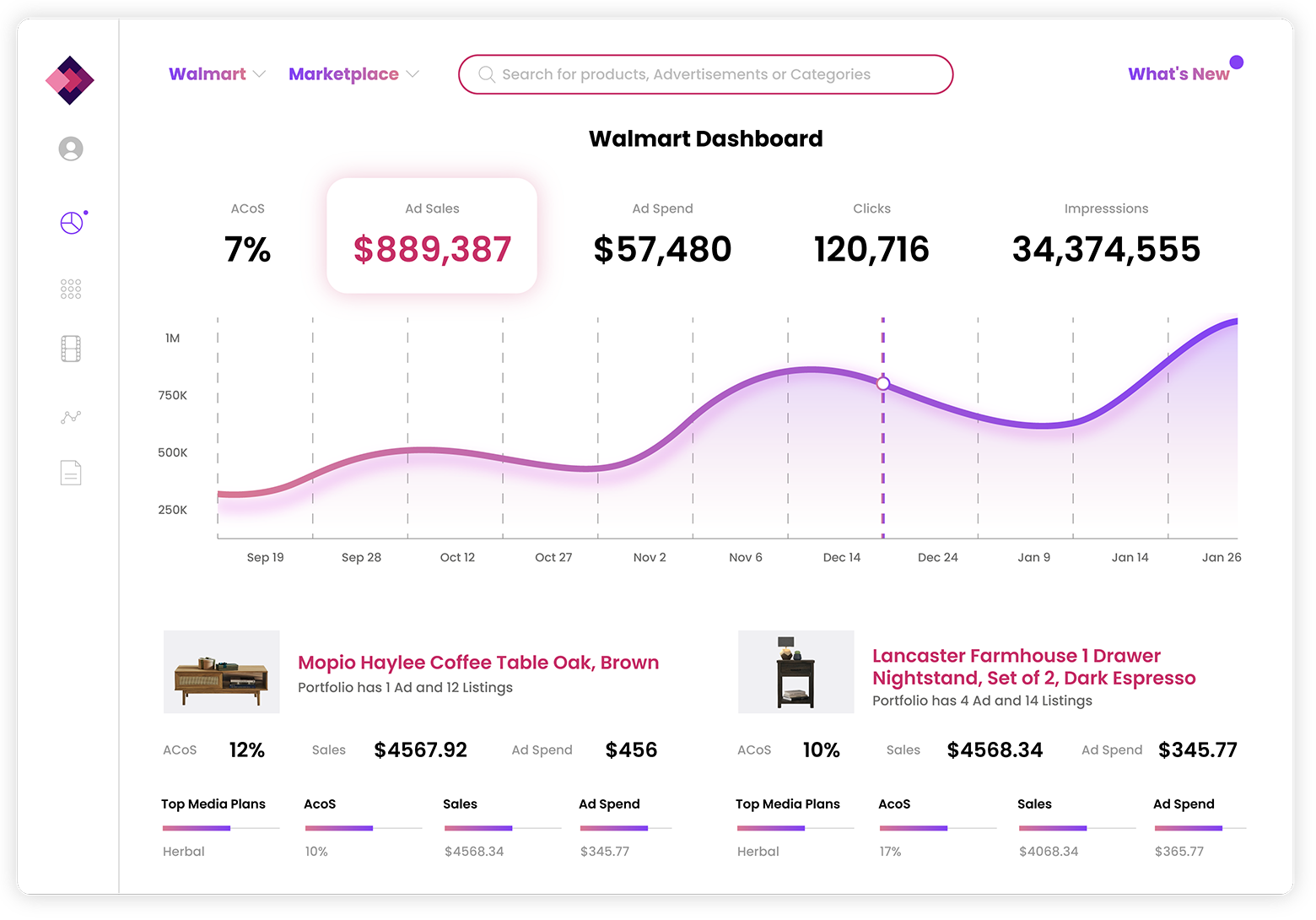
Task: Open the nightstand product thumbnail
Action: coord(796,672)
